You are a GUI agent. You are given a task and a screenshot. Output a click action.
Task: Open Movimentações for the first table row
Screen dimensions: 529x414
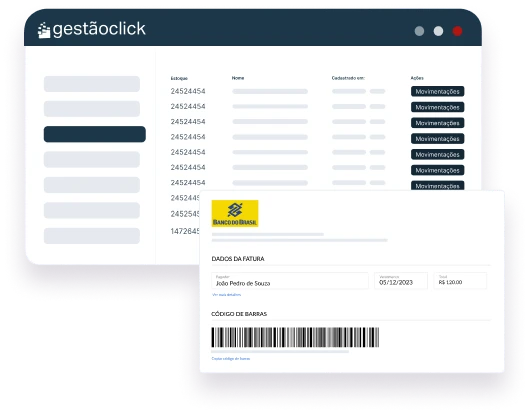pyautogui.click(x=437, y=91)
